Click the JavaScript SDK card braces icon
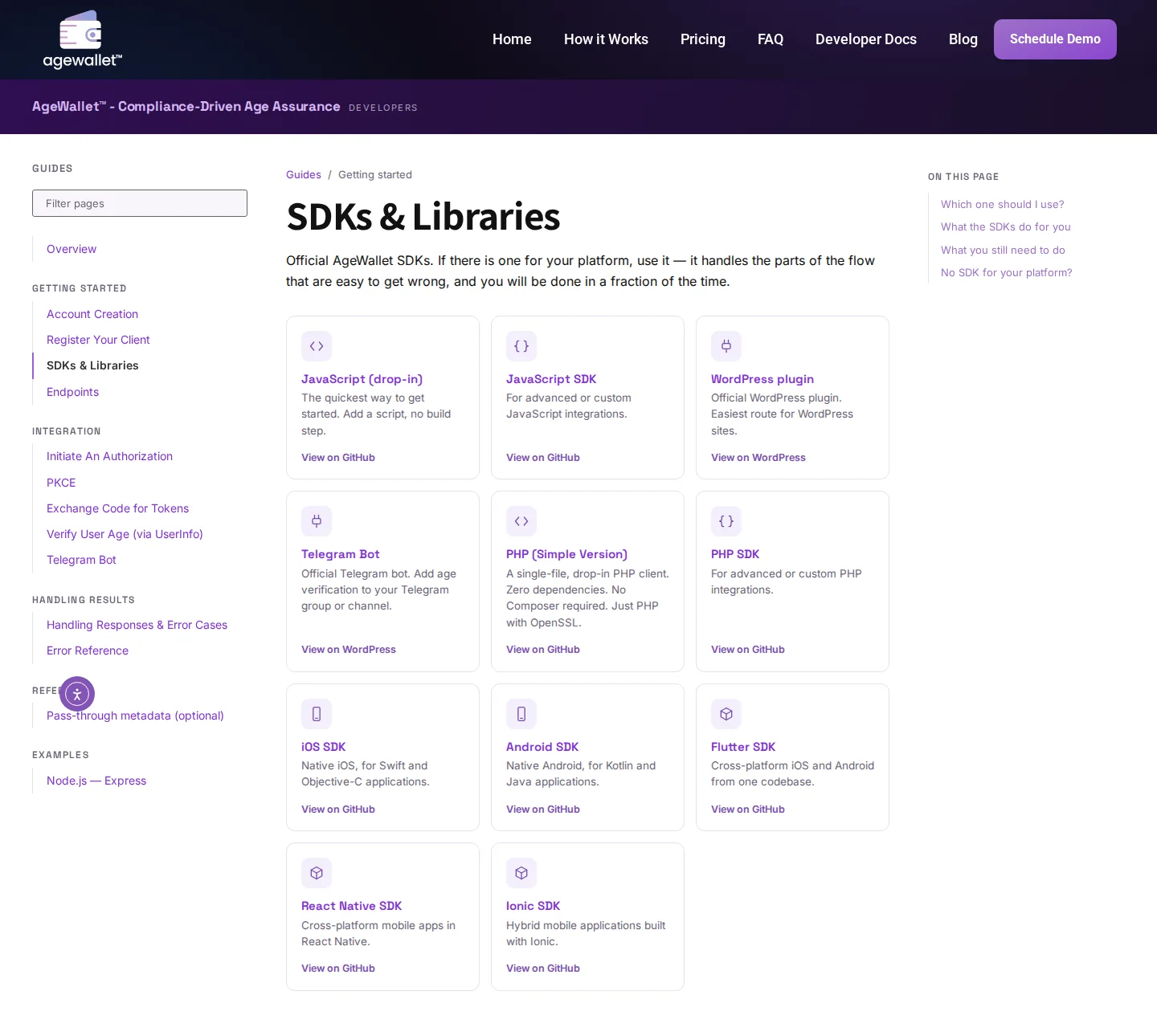 [521, 346]
